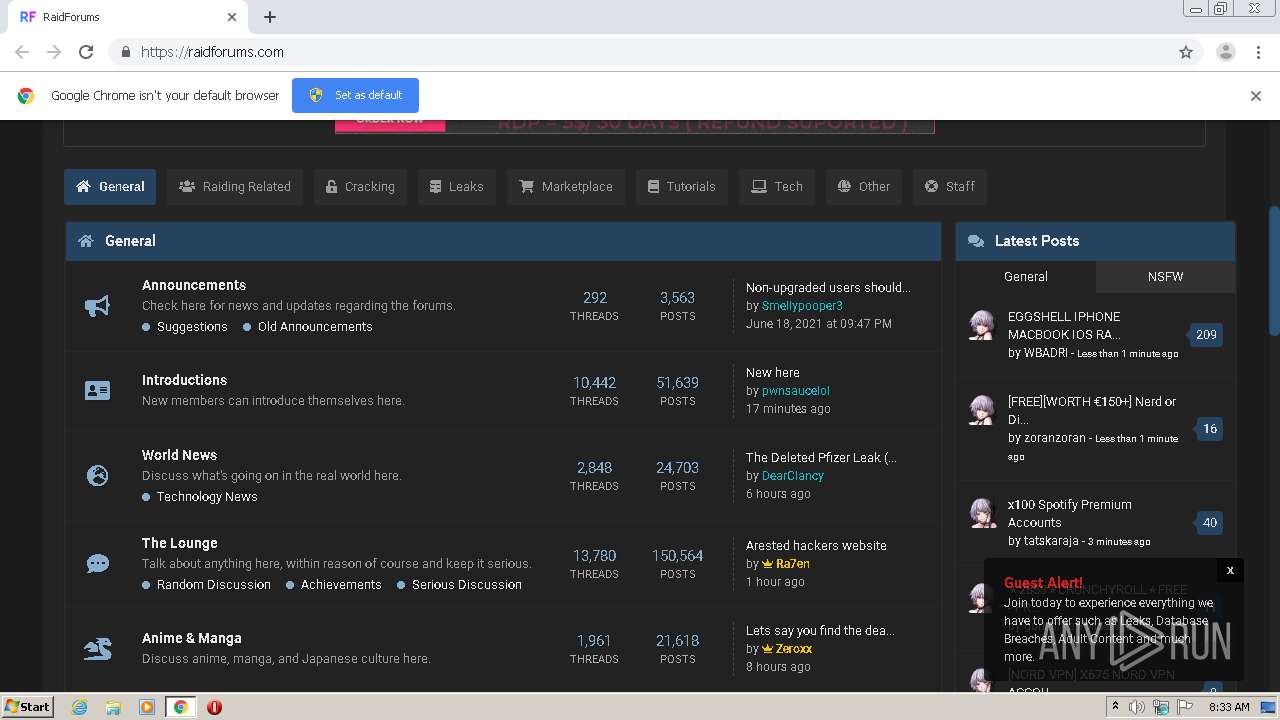Open the Announcements forum megaphone icon
Screen dimensions: 1280x720
(x=97, y=306)
